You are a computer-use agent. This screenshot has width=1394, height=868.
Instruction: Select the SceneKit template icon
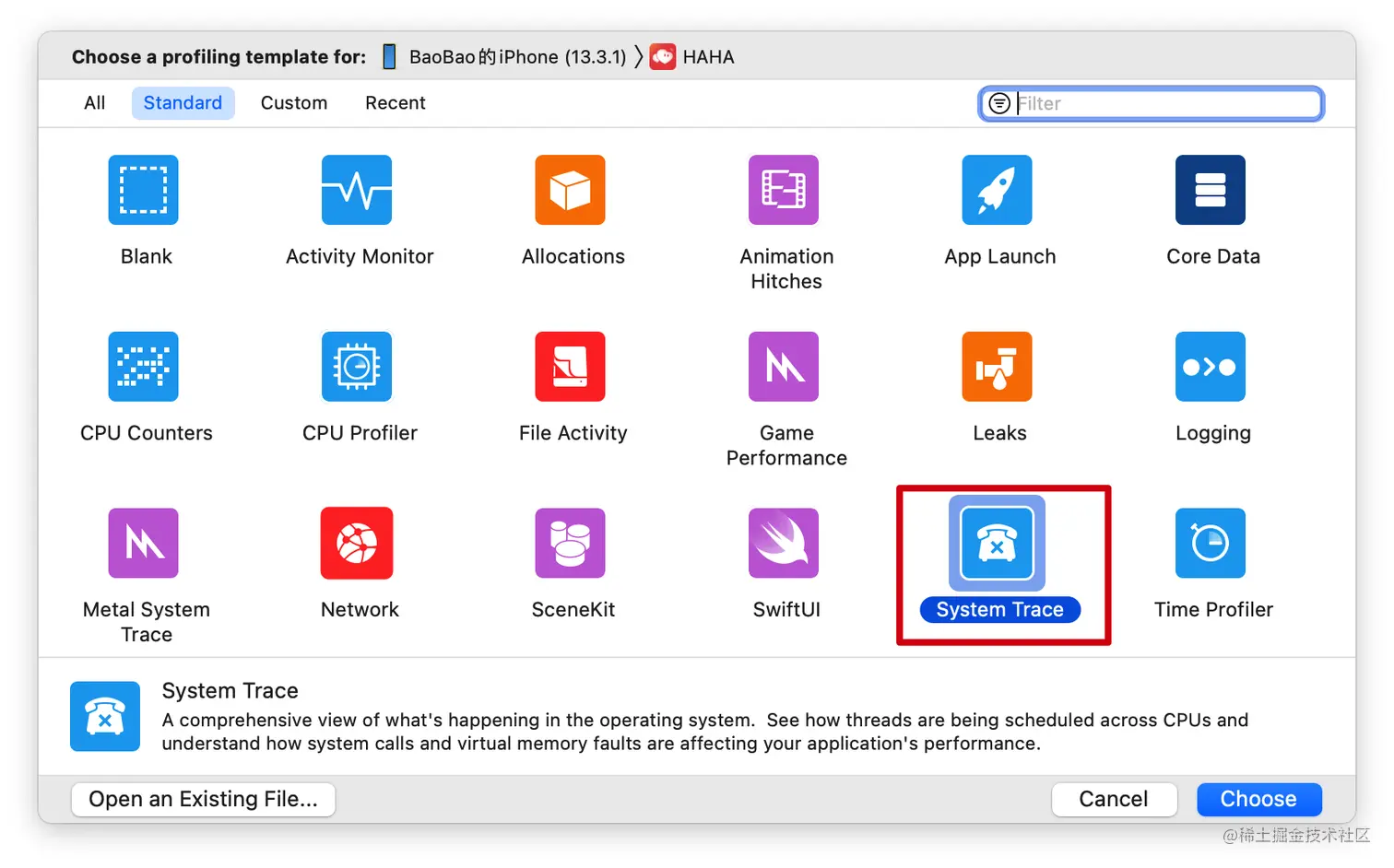pos(570,543)
